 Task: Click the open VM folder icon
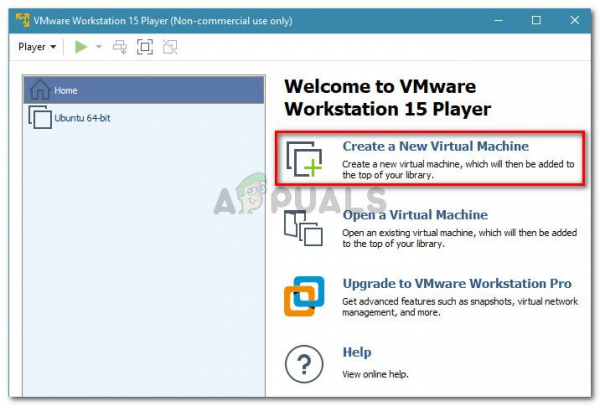pyautogui.click(x=303, y=228)
